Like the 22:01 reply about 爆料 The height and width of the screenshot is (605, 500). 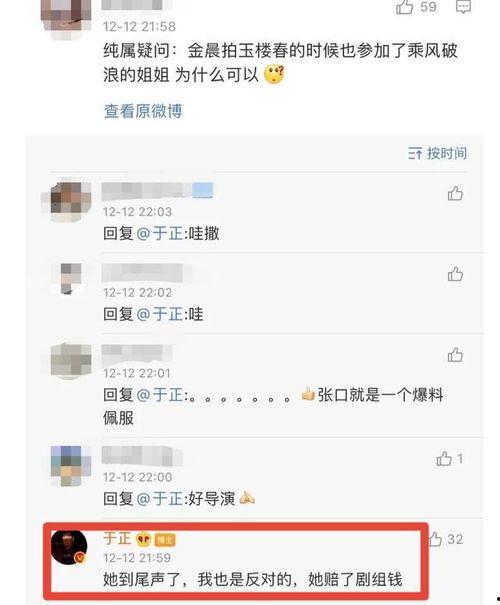click(x=455, y=355)
